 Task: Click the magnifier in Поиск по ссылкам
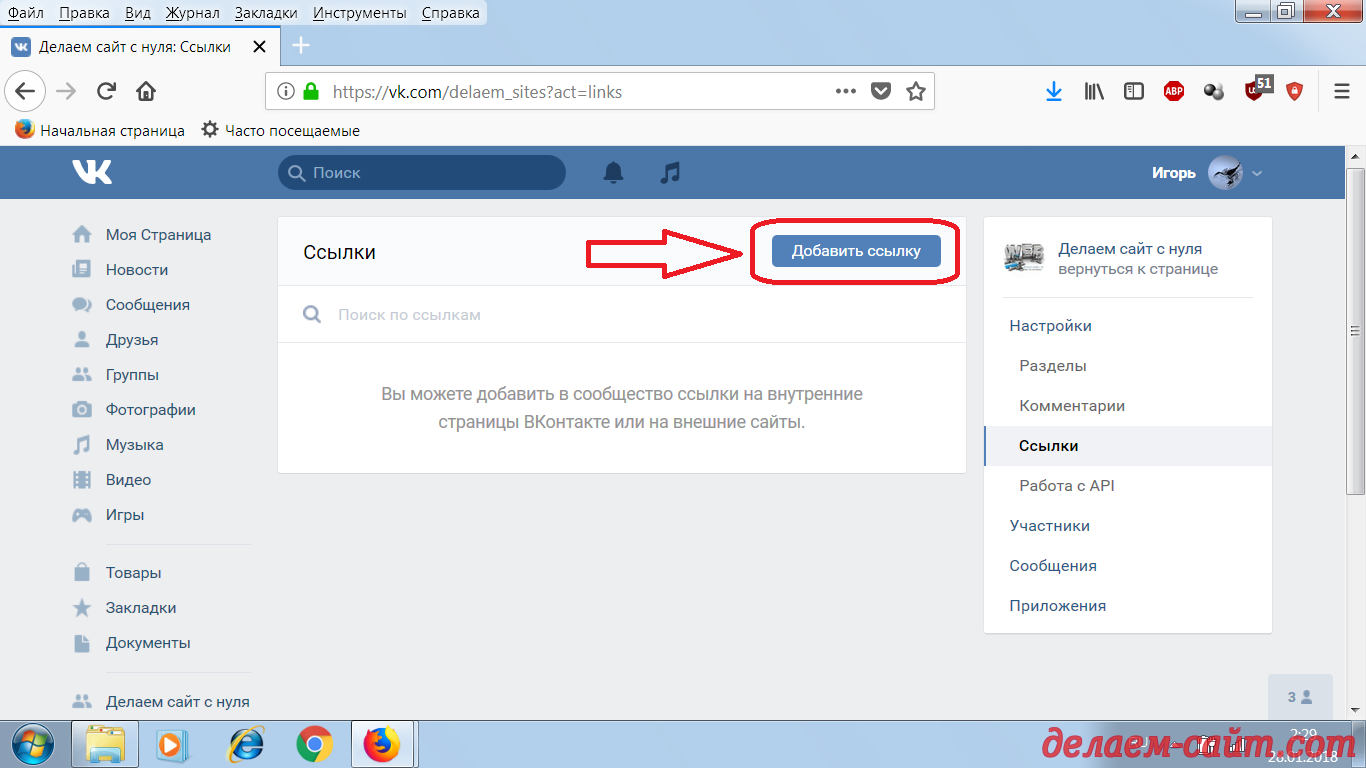(312, 315)
